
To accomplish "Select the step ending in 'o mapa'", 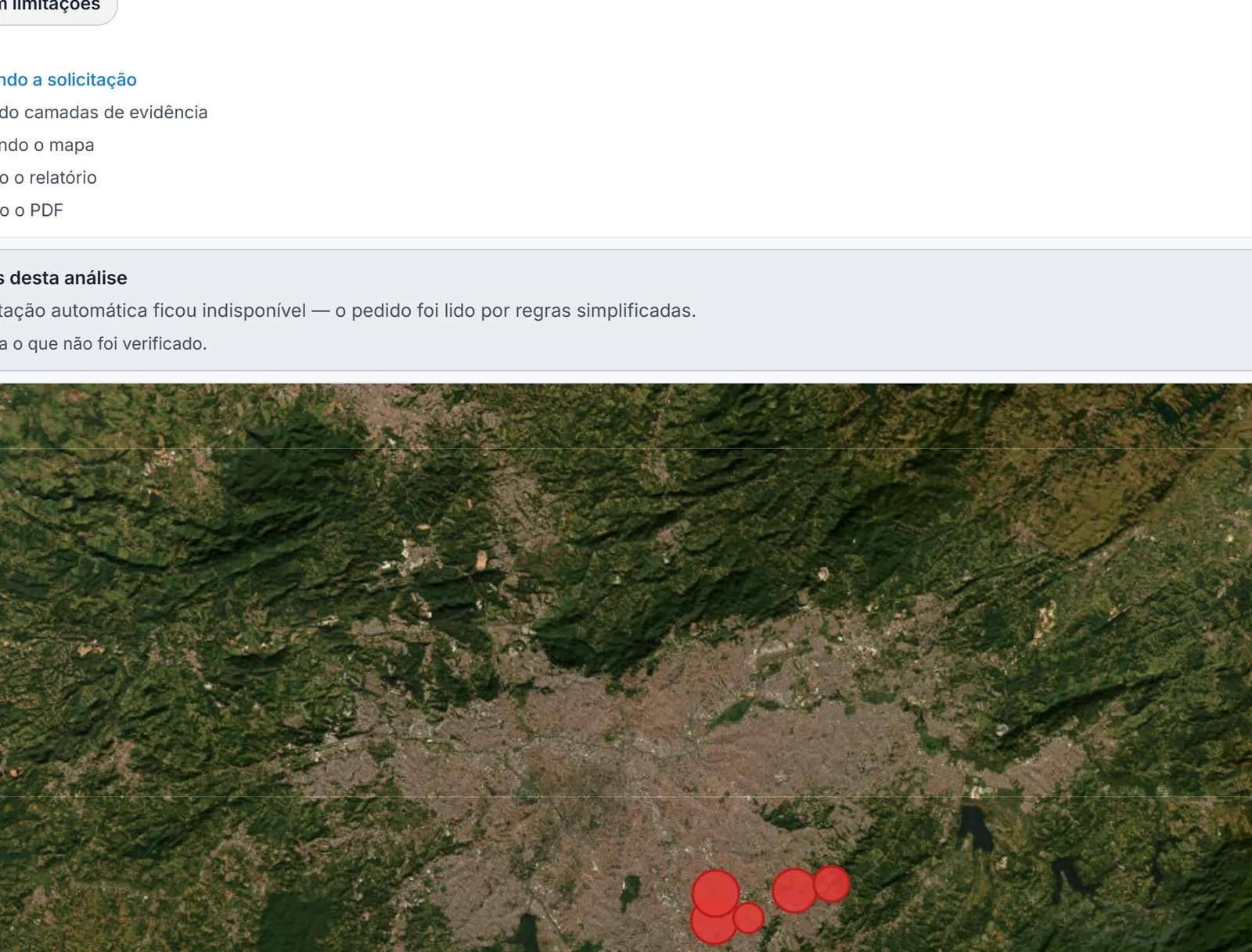I will 47,145.
